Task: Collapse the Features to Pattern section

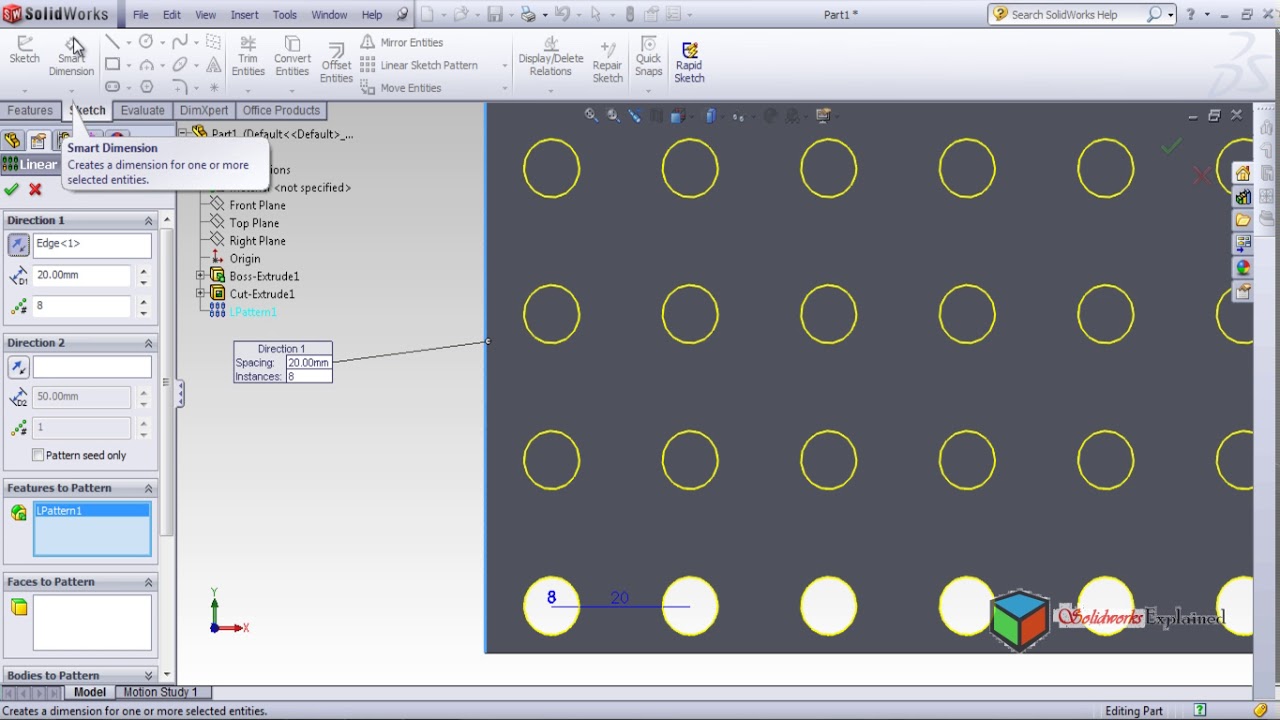Action: coord(149,488)
